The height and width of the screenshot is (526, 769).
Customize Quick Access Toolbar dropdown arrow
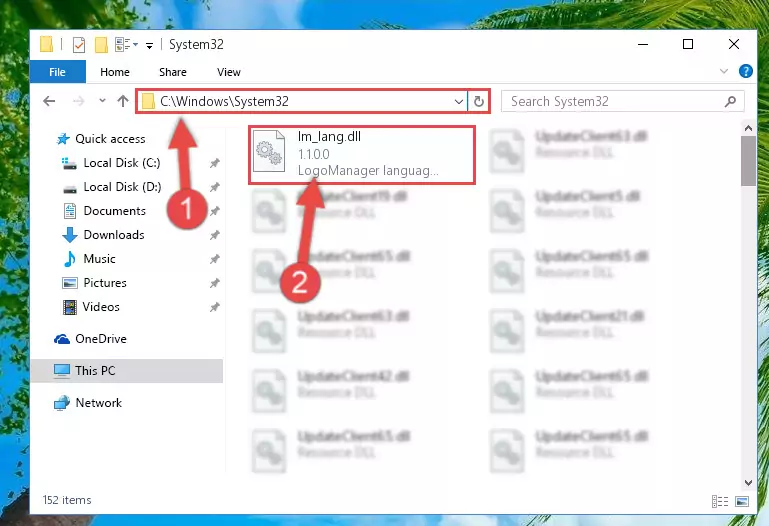point(149,46)
